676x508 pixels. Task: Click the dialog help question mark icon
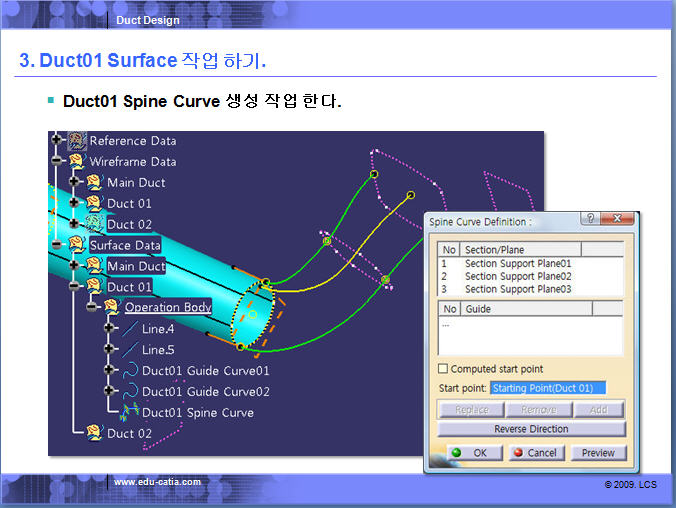[x=589, y=220]
